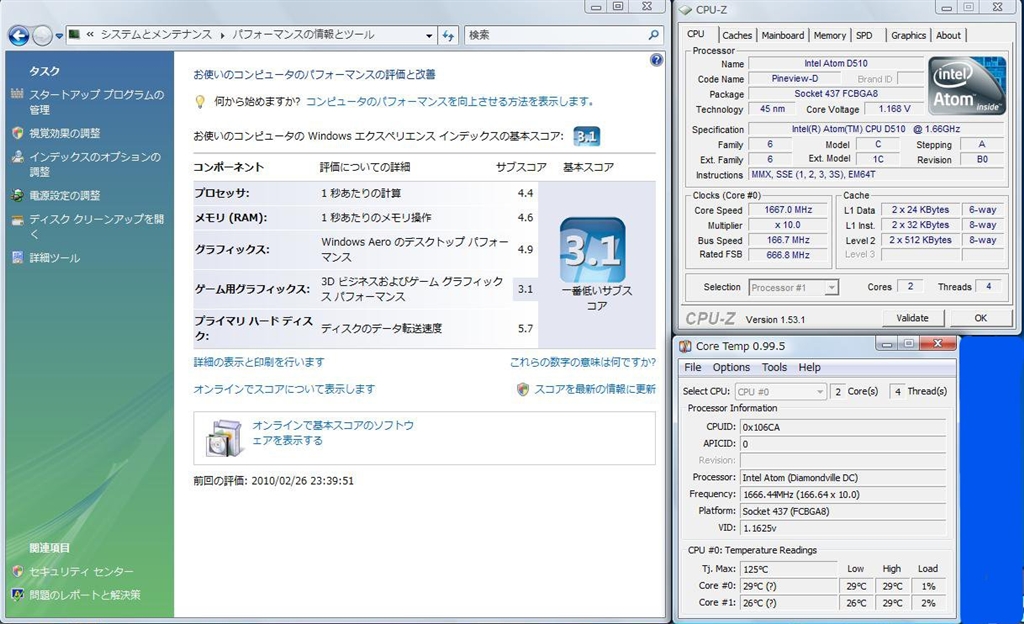Click the Intel Atom logo in CPU-Z

(x=965, y=88)
